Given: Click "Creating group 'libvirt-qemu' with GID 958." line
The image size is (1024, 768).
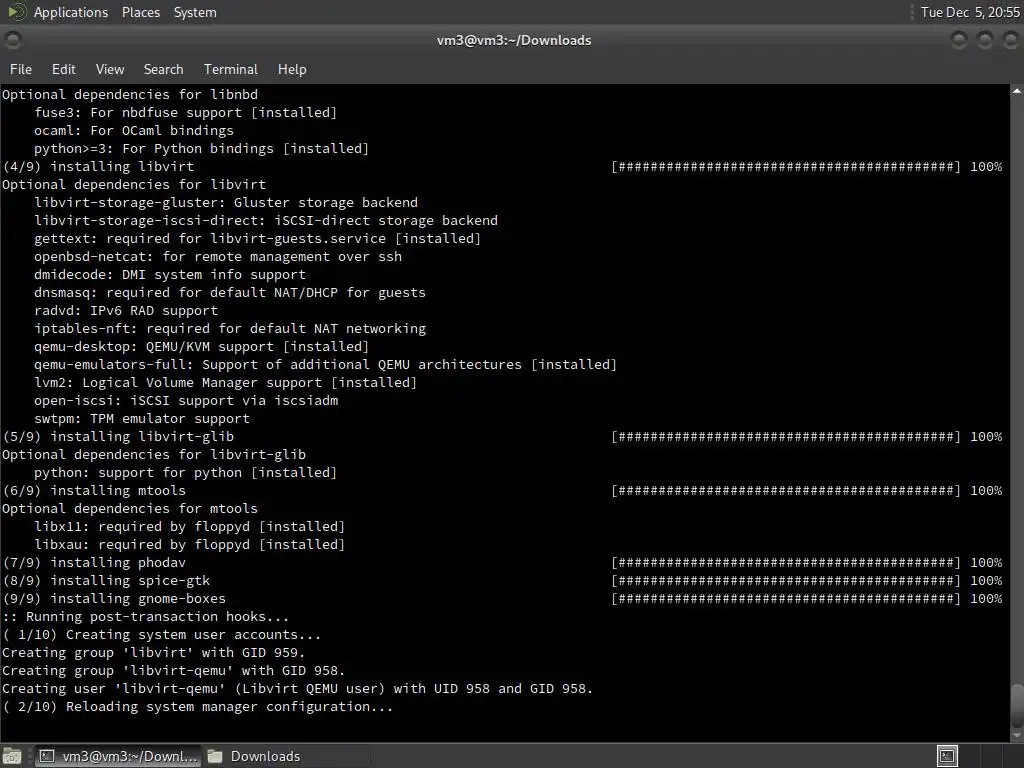Looking at the screenshot, I should click(x=173, y=671).
